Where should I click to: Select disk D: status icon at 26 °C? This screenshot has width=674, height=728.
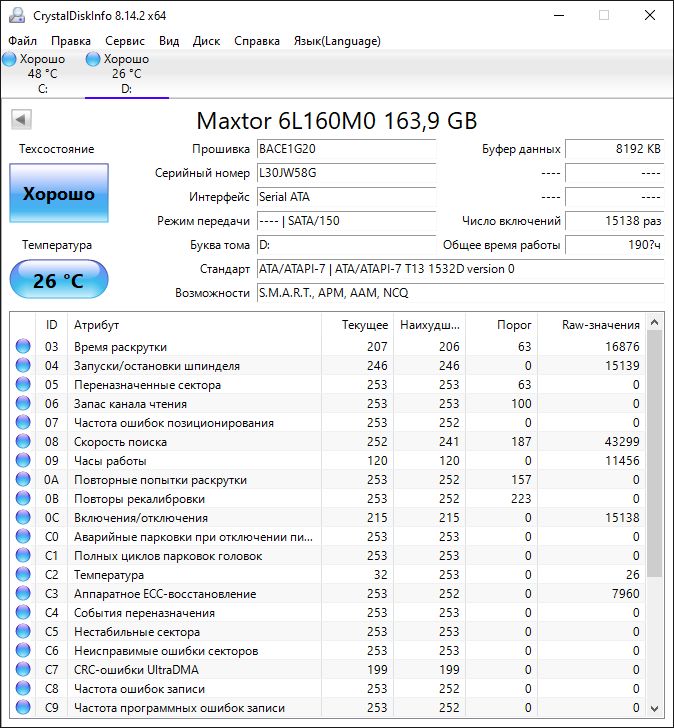point(94,60)
